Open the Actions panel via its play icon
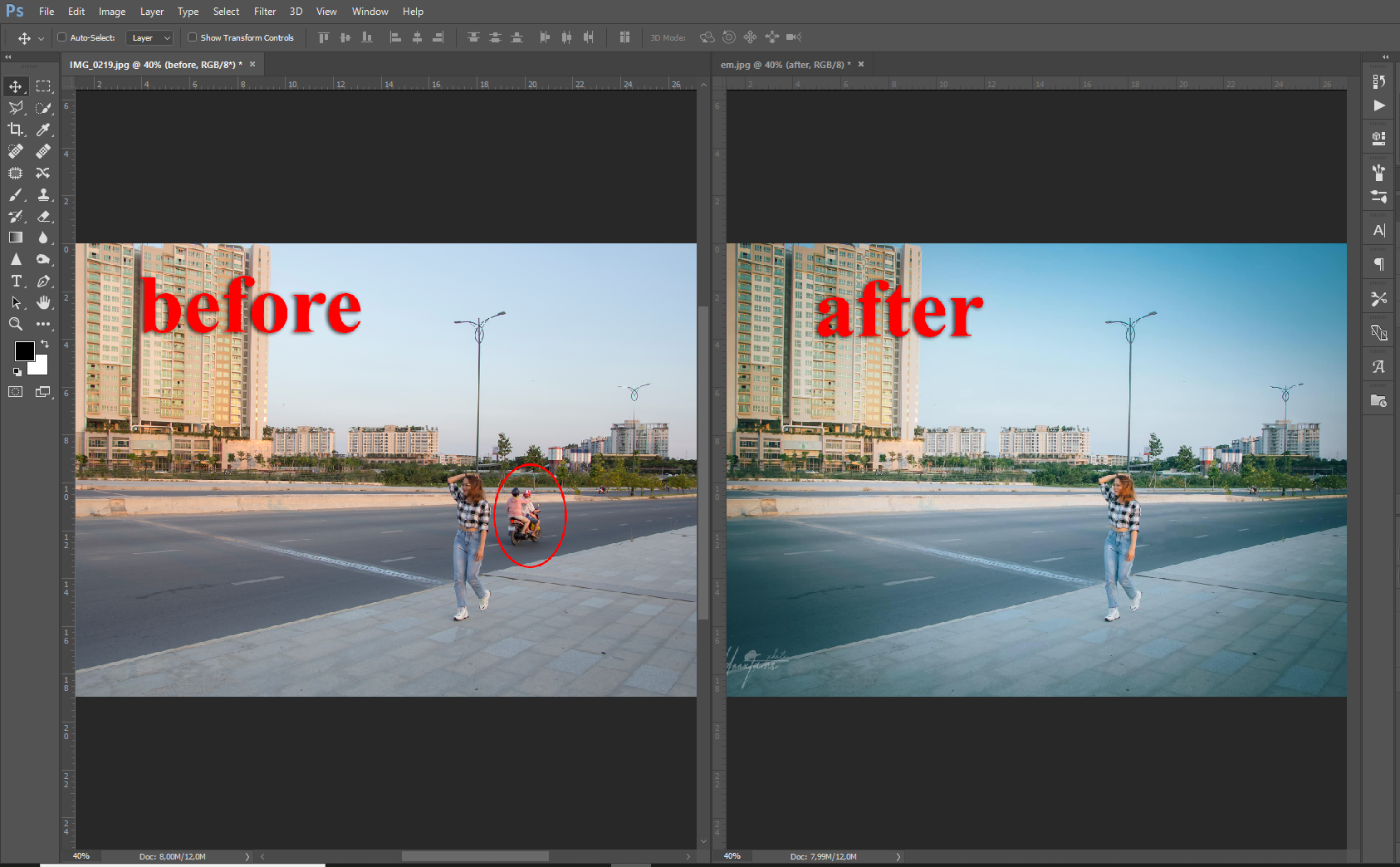The width and height of the screenshot is (1400, 867). [x=1378, y=105]
